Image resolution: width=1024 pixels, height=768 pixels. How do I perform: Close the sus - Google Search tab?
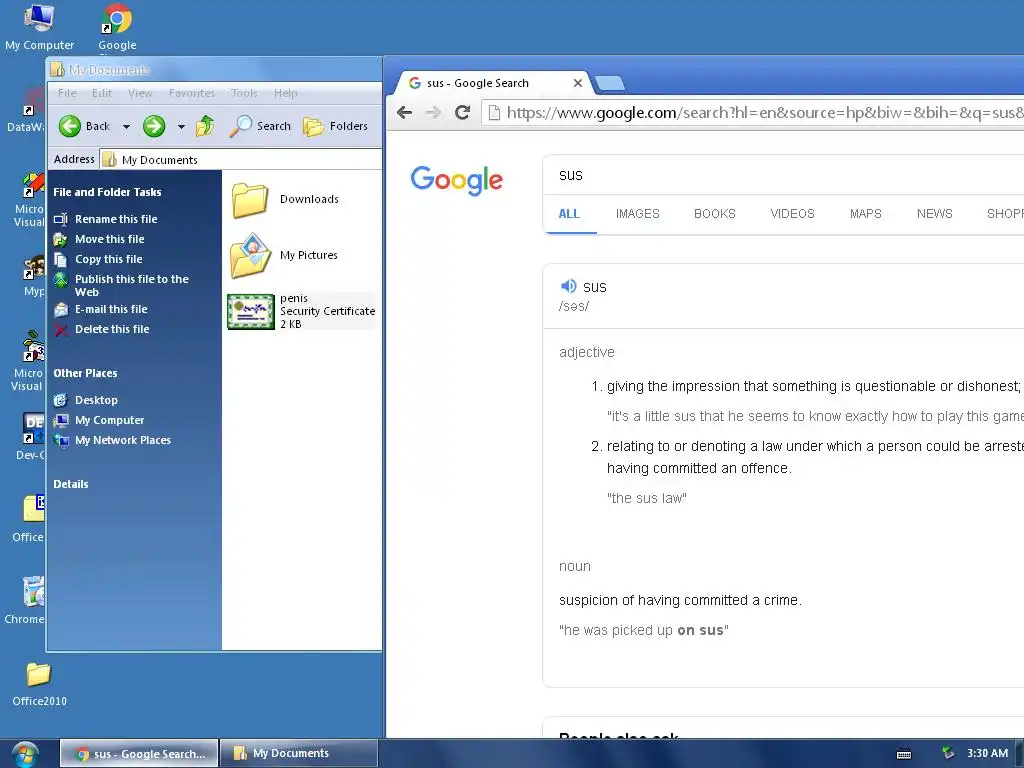577,83
